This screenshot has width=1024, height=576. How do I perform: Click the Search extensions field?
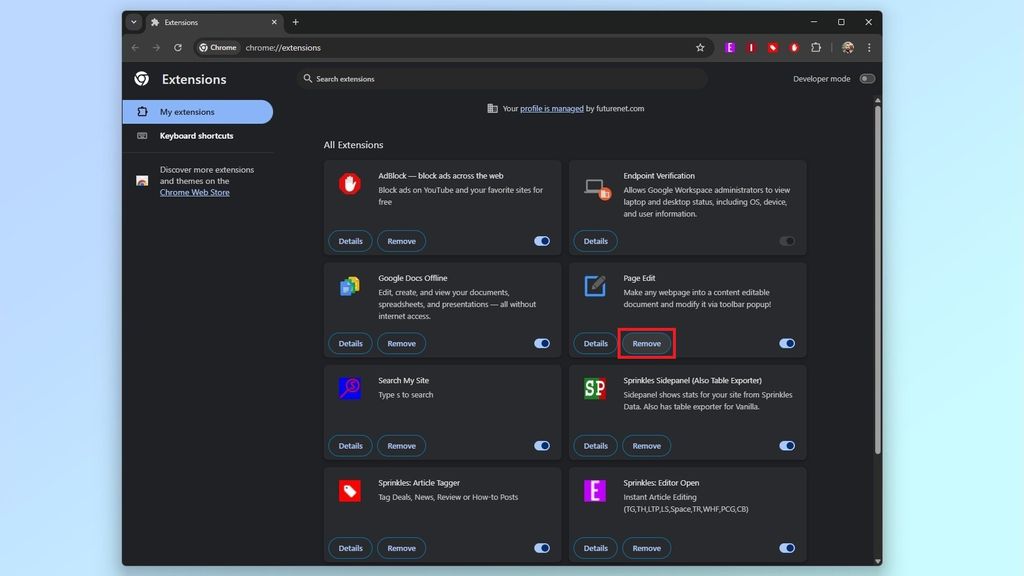(x=500, y=78)
